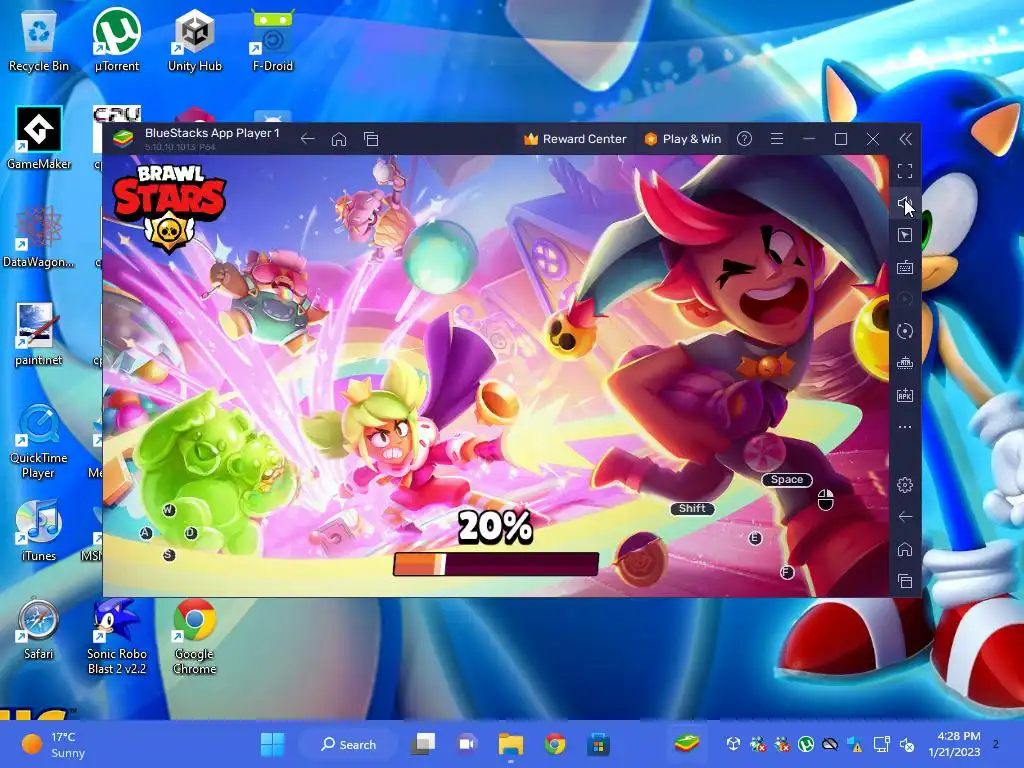Open Chrome from the taskbar
The image size is (1024, 768).
(x=555, y=744)
